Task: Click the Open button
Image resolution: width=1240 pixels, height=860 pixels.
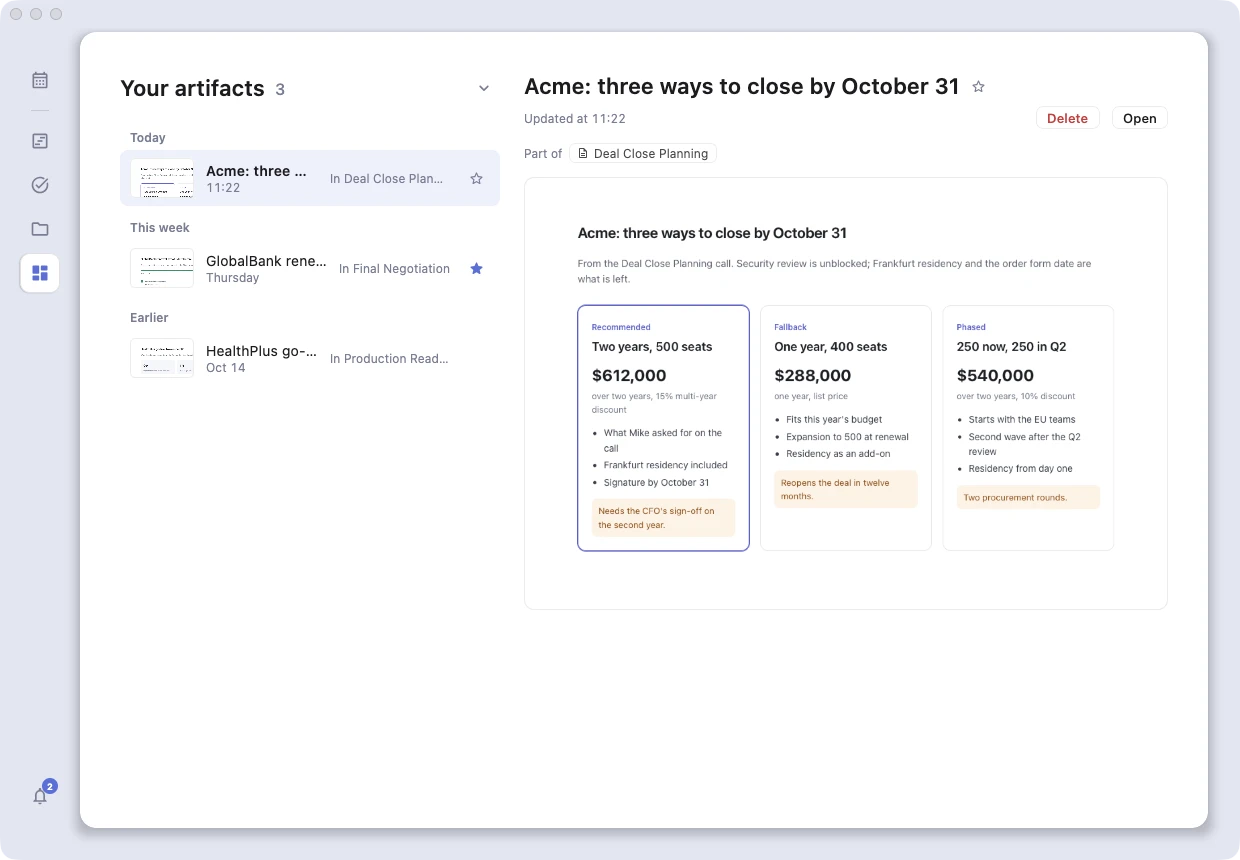Action: [1139, 118]
